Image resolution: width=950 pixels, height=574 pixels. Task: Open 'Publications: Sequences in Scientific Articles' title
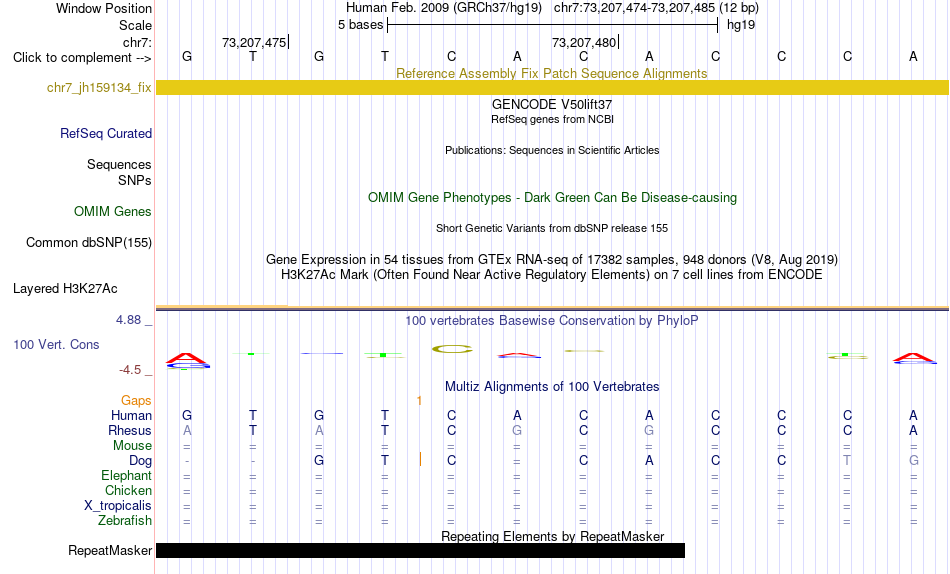point(552,150)
